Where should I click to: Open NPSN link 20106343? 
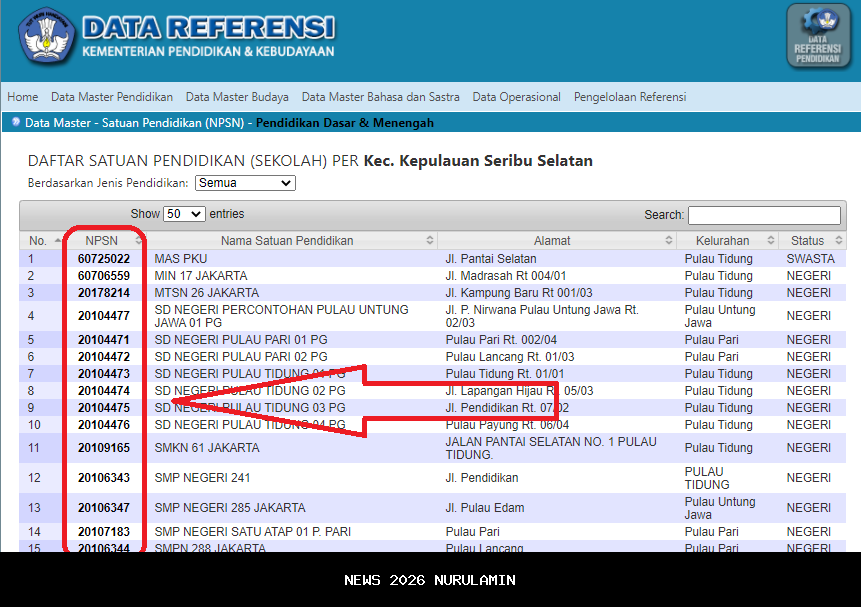coord(104,478)
